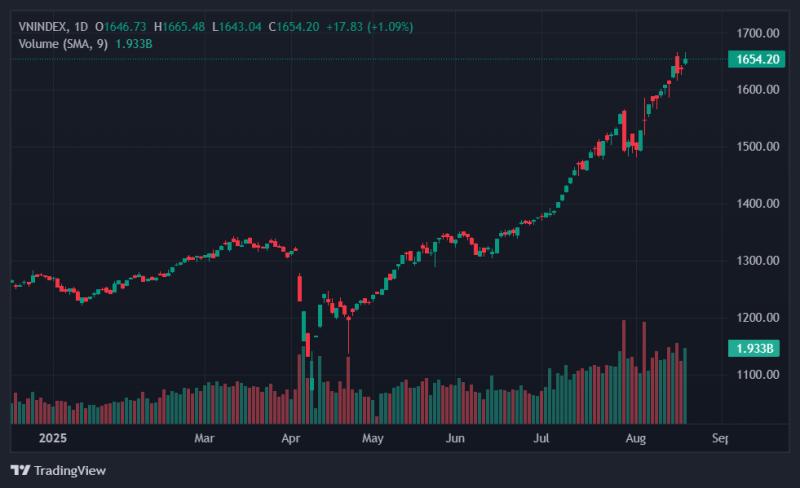Click the VNINDEX symbol label
This screenshot has width=800, height=488.
pos(44,27)
